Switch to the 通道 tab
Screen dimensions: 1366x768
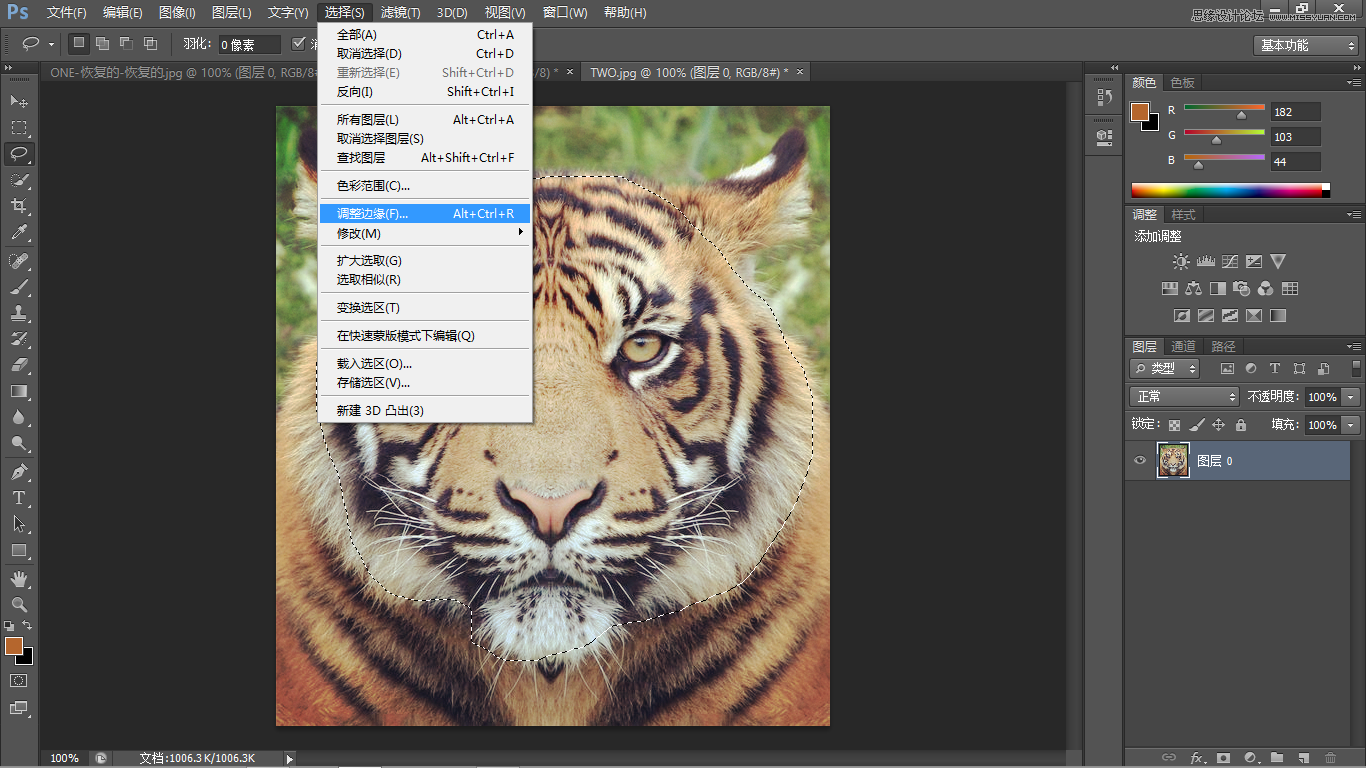click(1183, 346)
